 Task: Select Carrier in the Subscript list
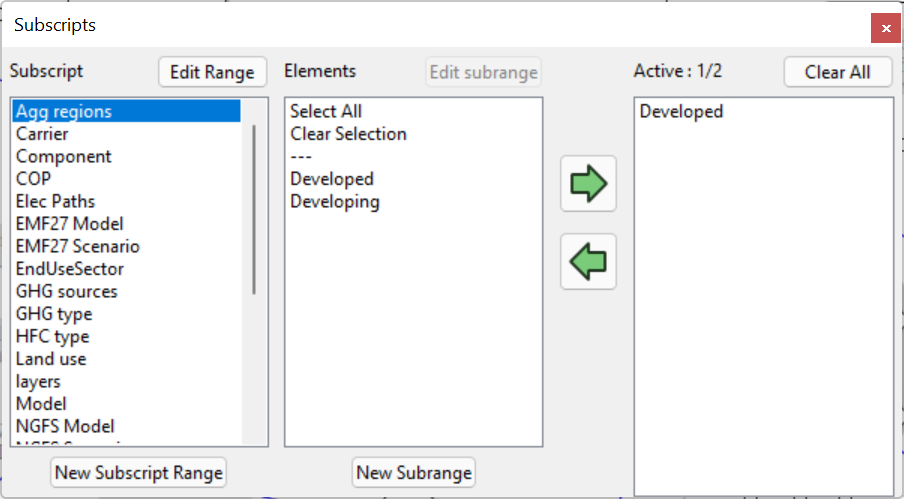click(x=42, y=134)
